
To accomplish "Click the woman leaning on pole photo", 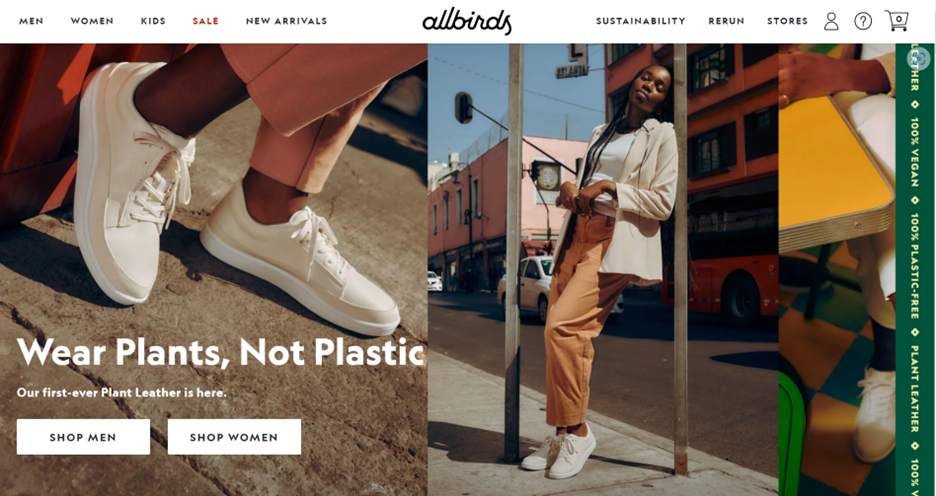I will [603, 269].
